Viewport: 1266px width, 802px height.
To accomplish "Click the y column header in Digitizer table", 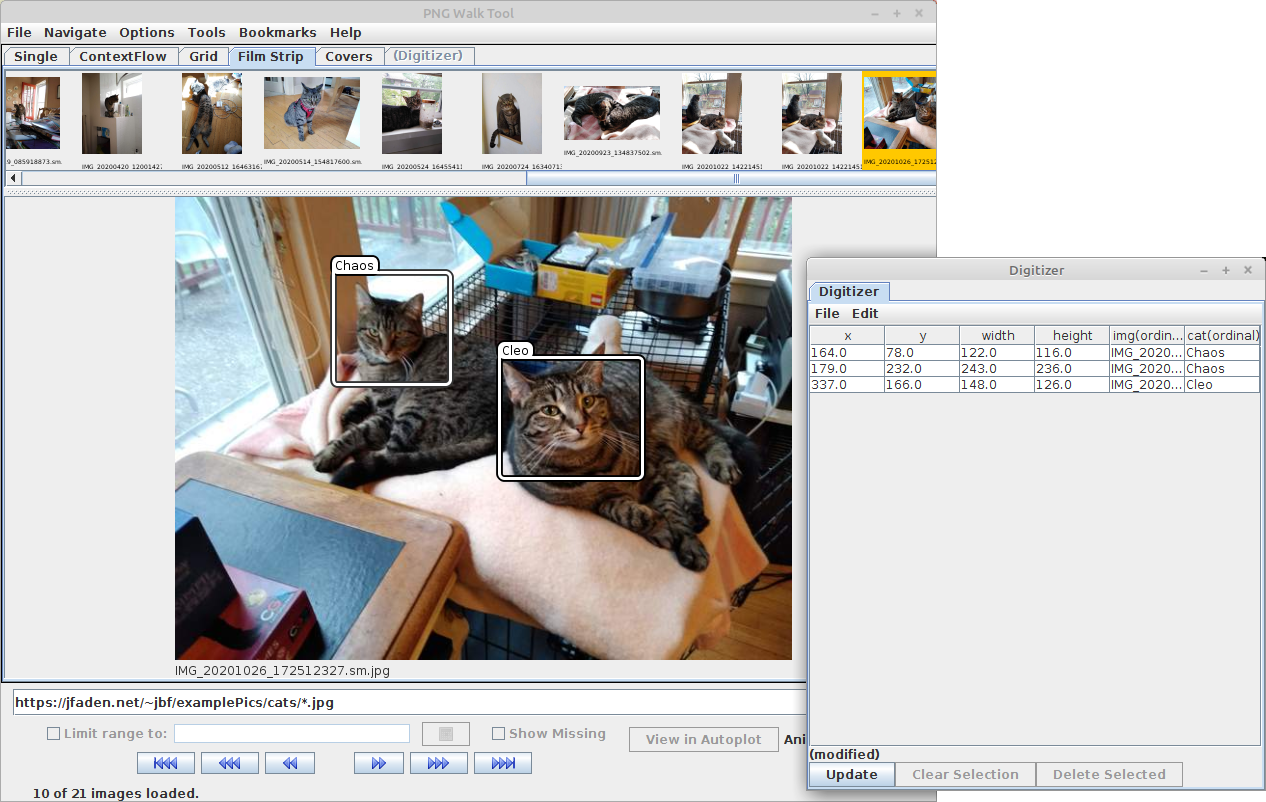I will coord(922,336).
